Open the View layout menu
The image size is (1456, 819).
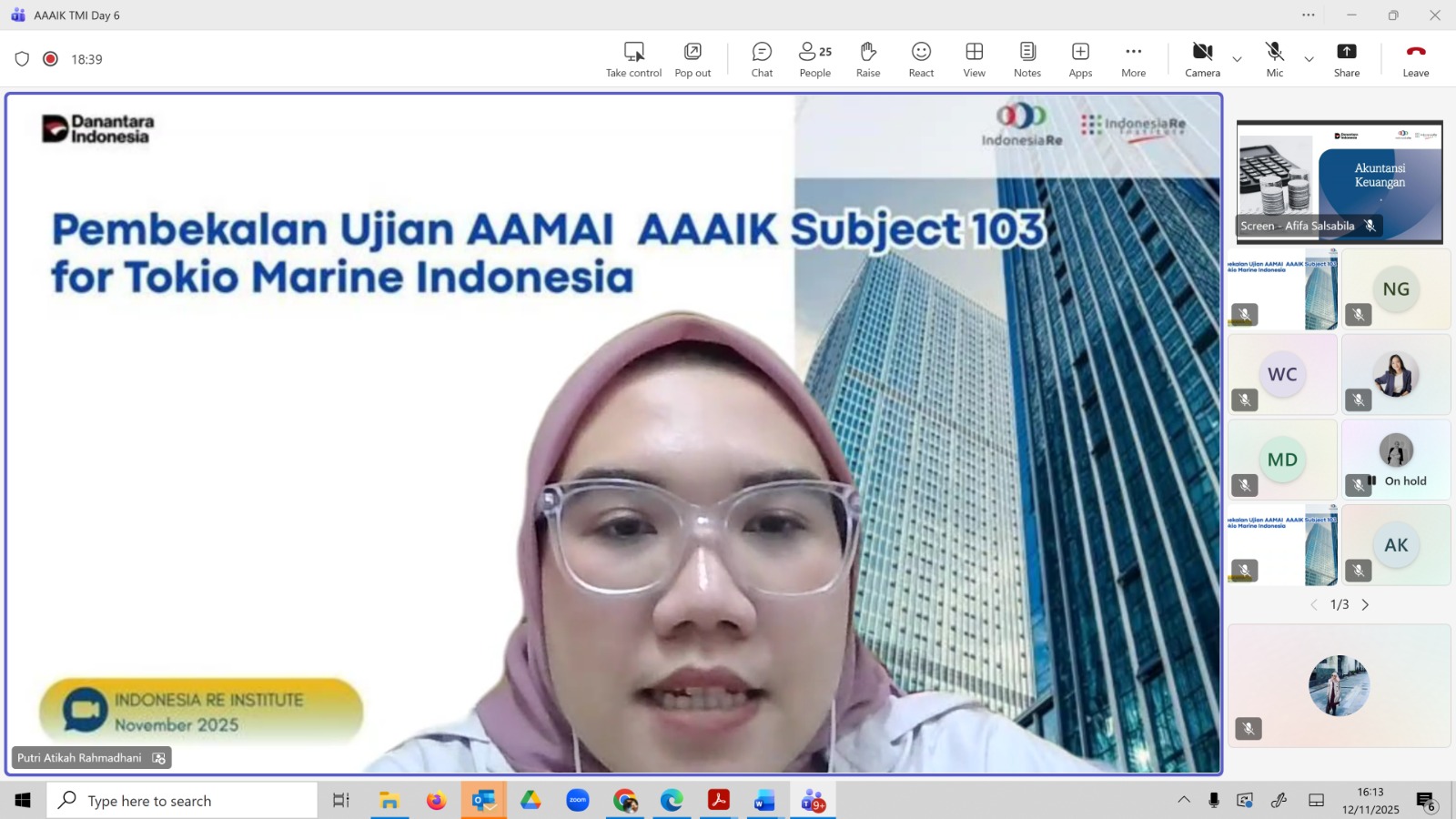[974, 59]
